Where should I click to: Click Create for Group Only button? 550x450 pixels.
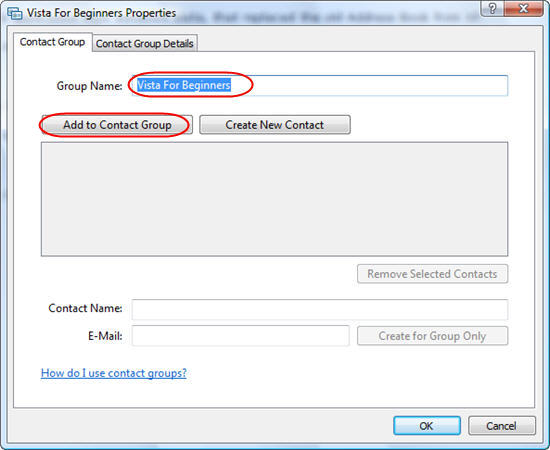(x=432, y=336)
